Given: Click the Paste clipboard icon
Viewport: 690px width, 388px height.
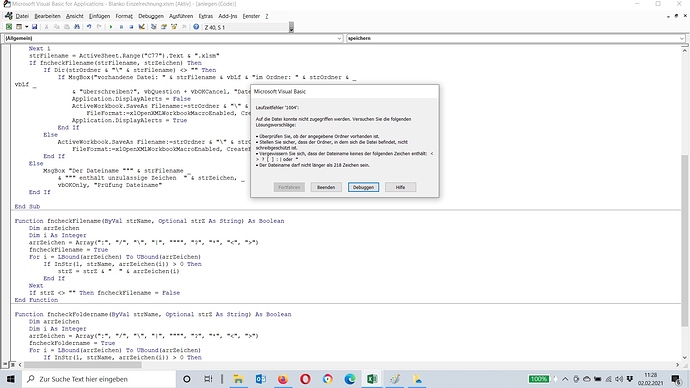Looking at the screenshot, I should (x=66, y=27).
